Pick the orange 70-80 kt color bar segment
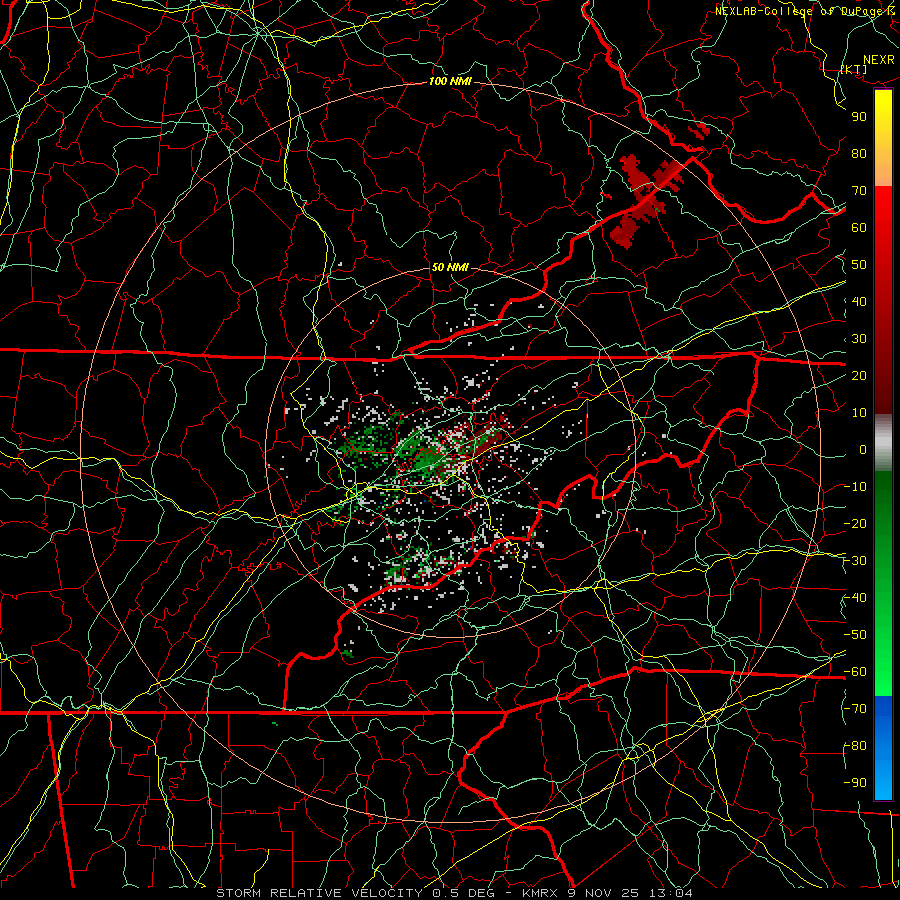This screenshot has width=900, height=900. (883, 168)
